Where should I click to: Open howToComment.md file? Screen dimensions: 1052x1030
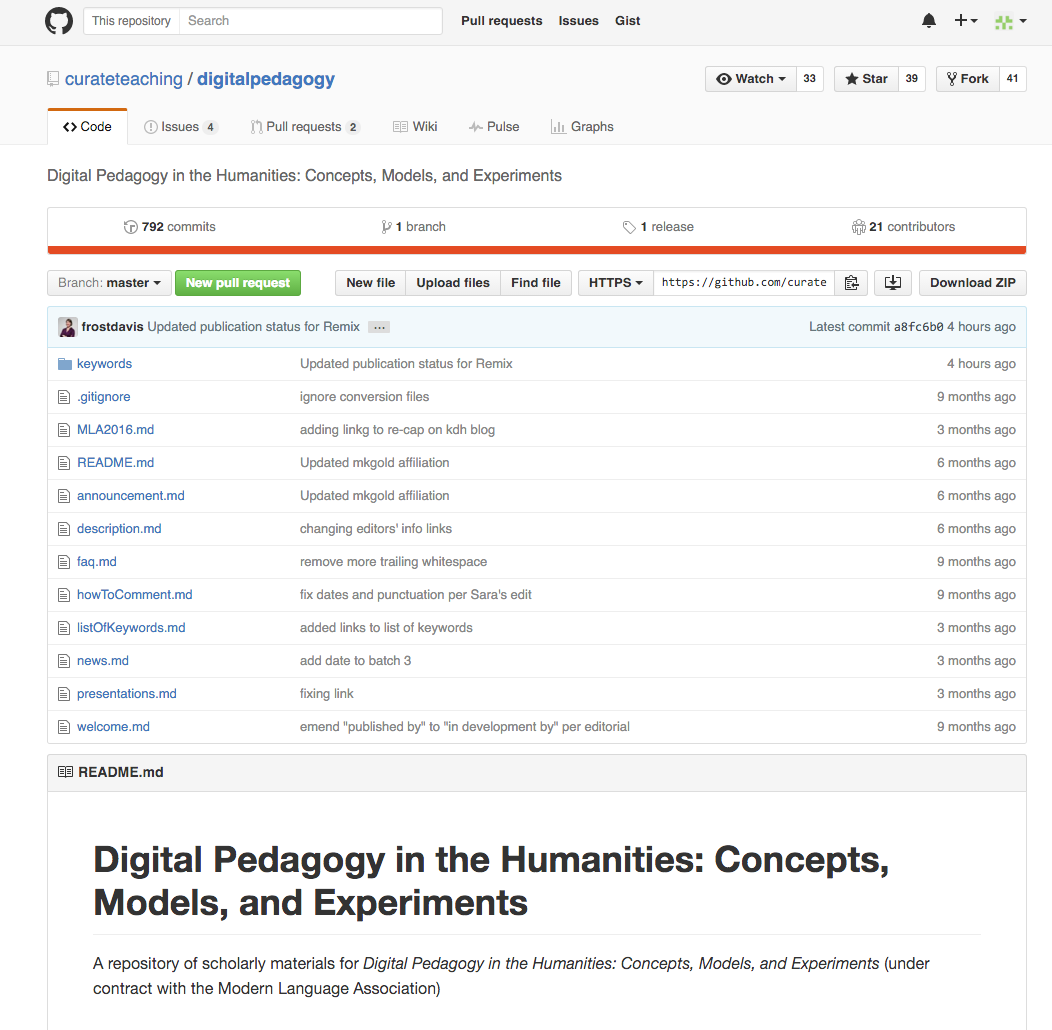(x=135, y=595)
